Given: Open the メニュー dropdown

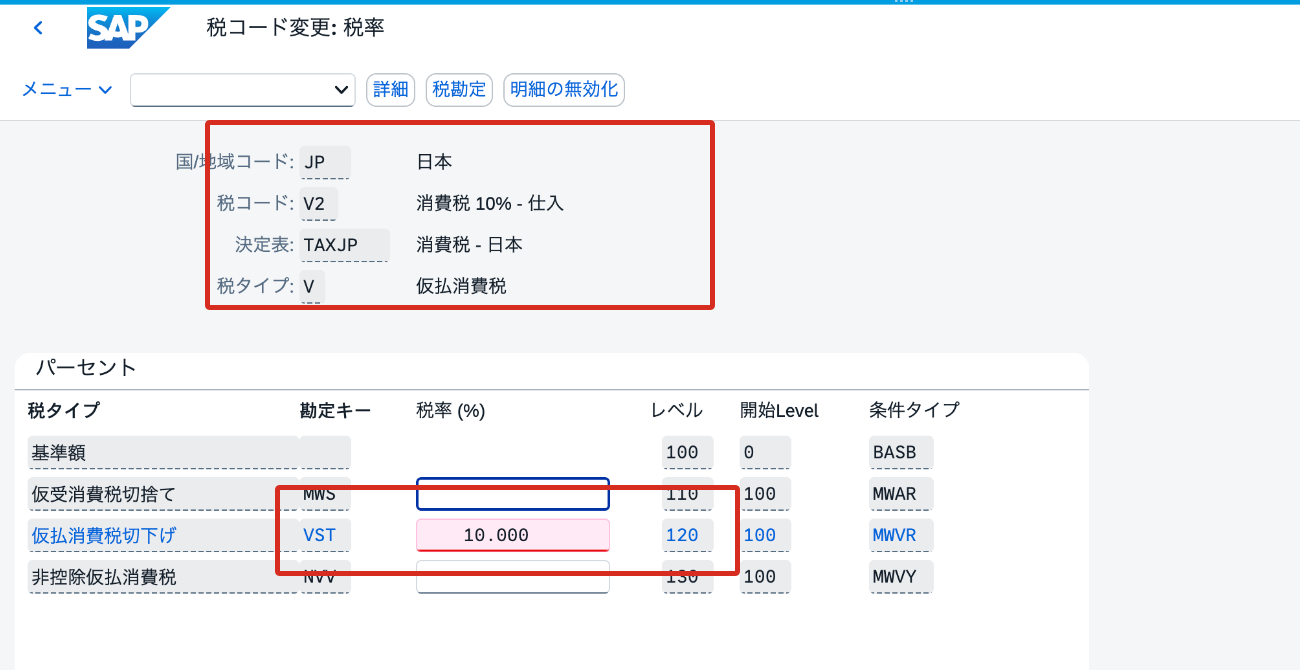Looking at the screenshot, I should click(67, 90).
